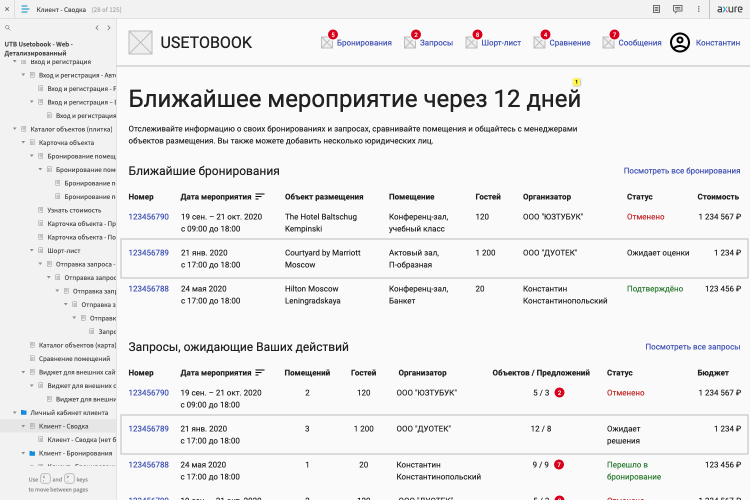This screenshot has width=750, height=500.
Task: Click red badge 2 in 5 / 3 row
Action: click(559, 393)
